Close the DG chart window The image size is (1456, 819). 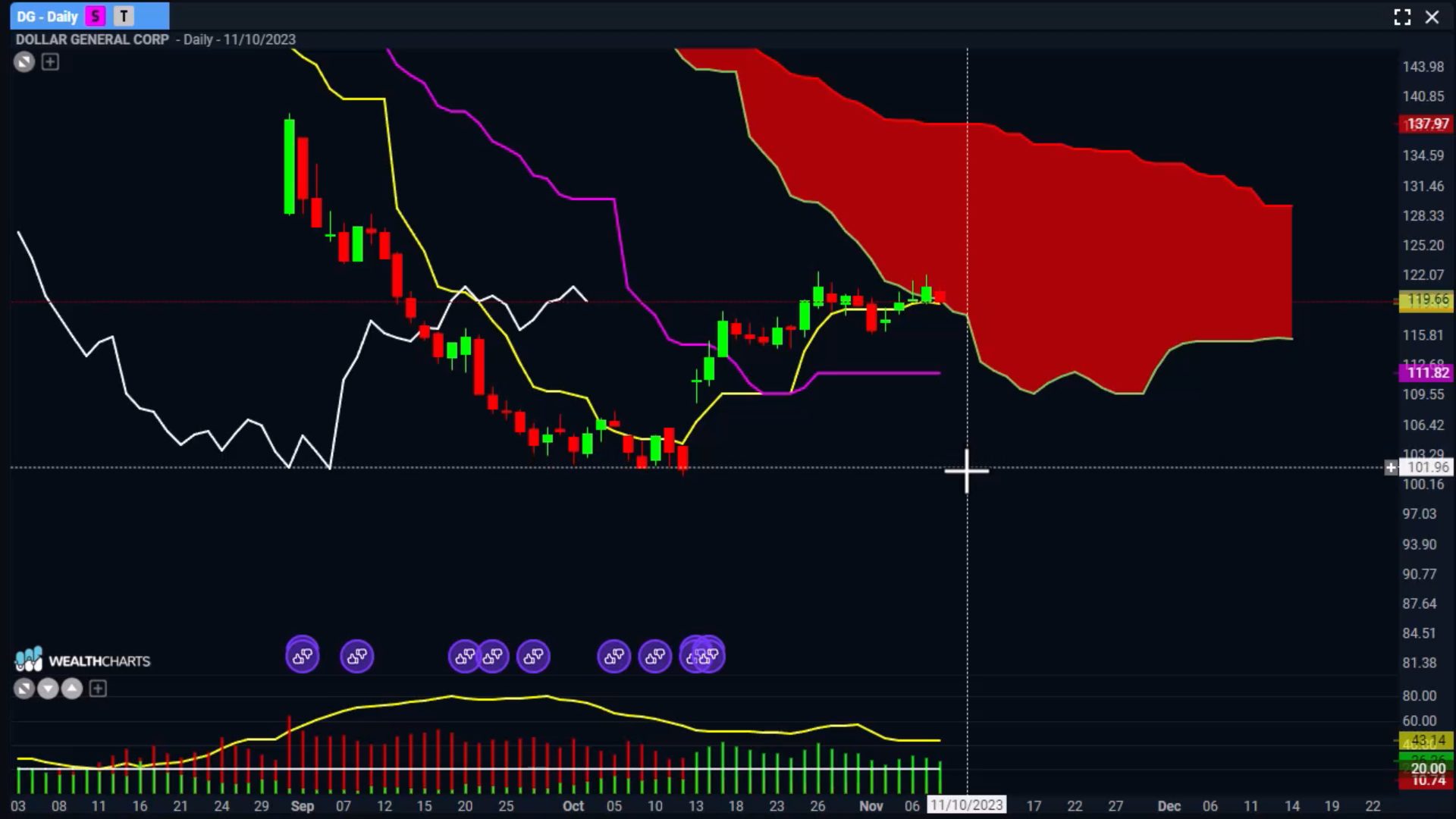[1432, 17]
